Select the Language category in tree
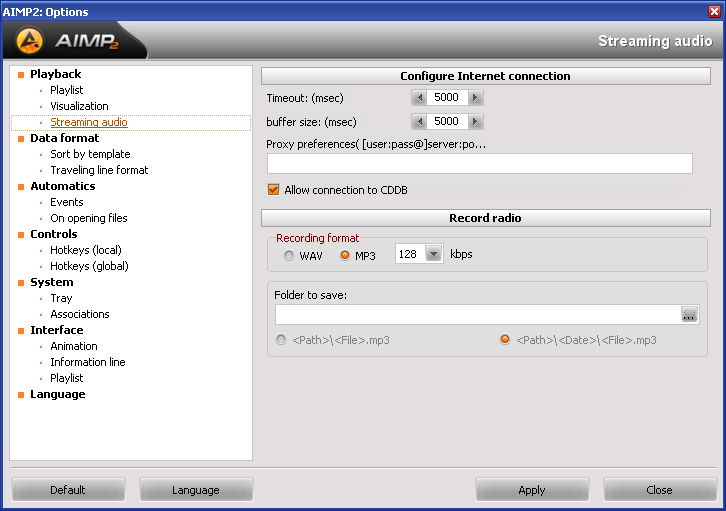 pyautogui.click(x=58, y=394)
